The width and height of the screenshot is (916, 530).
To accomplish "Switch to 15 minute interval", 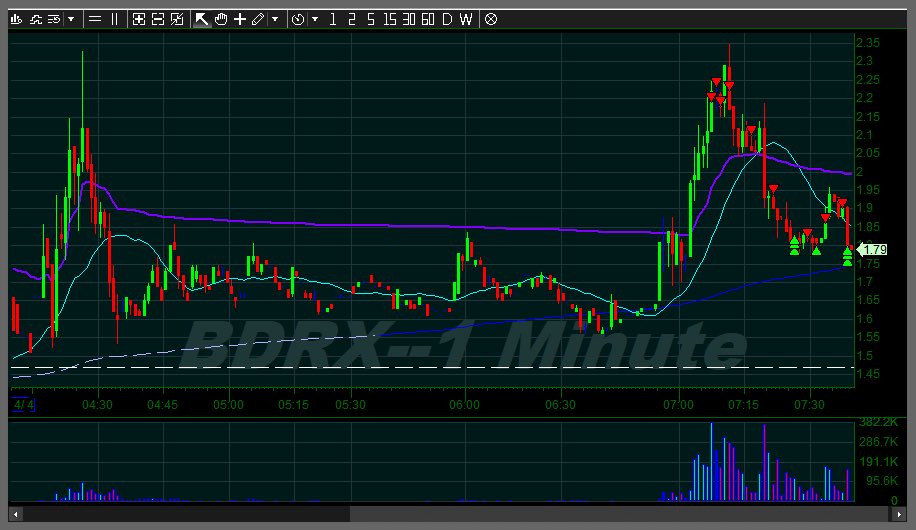I will [x=390, y=19].
